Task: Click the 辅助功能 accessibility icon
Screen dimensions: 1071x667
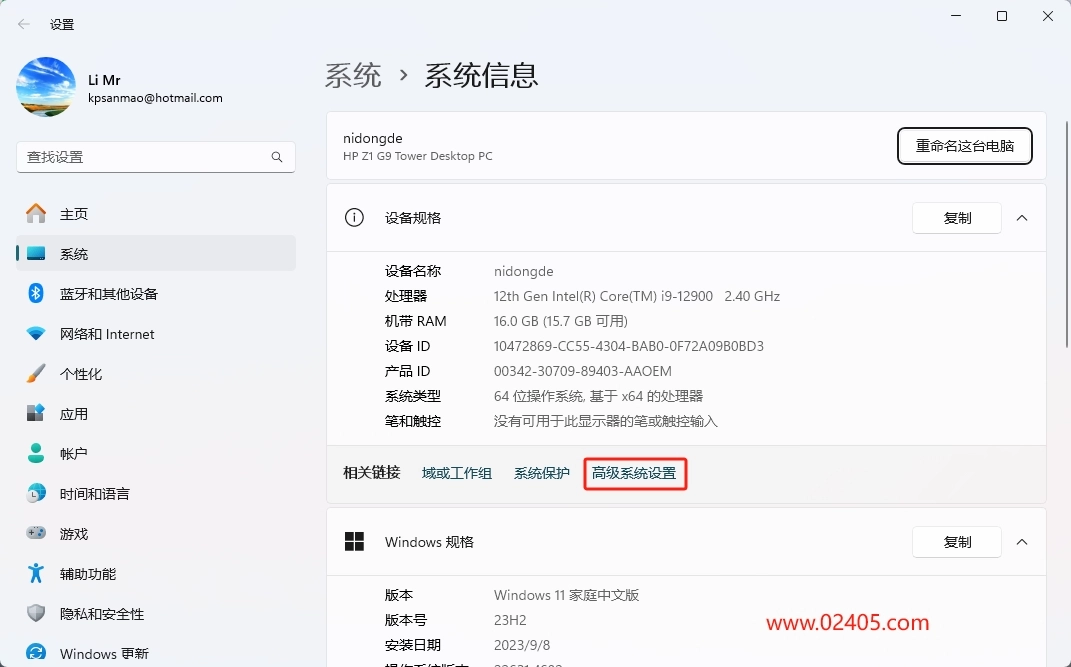Action: tap(36, 573)
